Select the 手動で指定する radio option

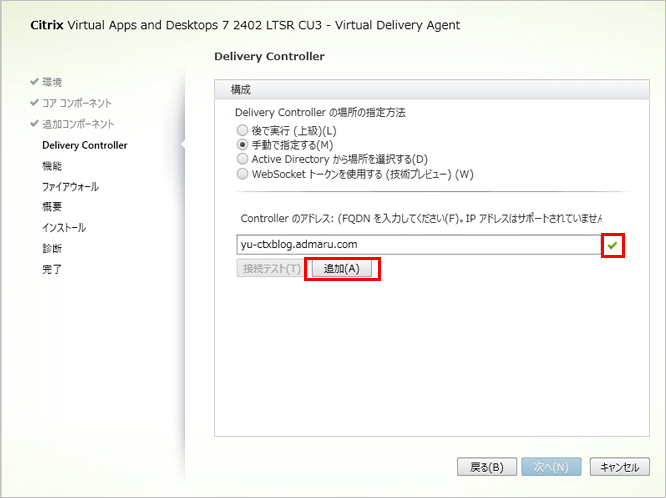(241, 145)
